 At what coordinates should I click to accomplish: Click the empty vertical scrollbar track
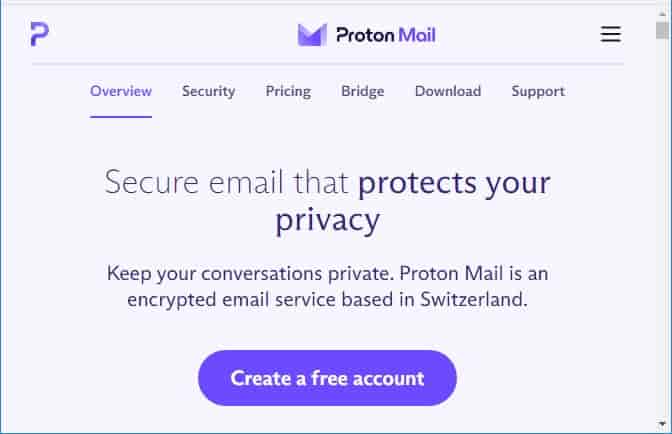point(663,227)
